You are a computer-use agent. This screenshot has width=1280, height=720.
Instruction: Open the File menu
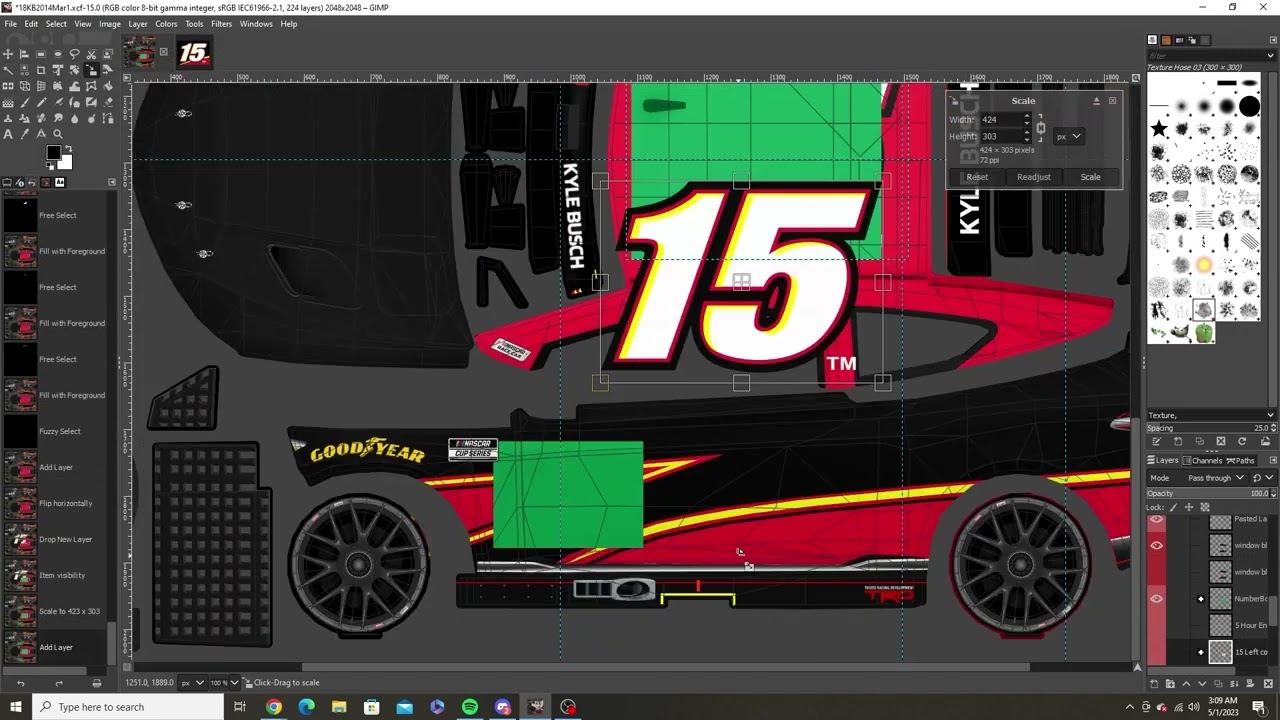click(x=10, y=24)
